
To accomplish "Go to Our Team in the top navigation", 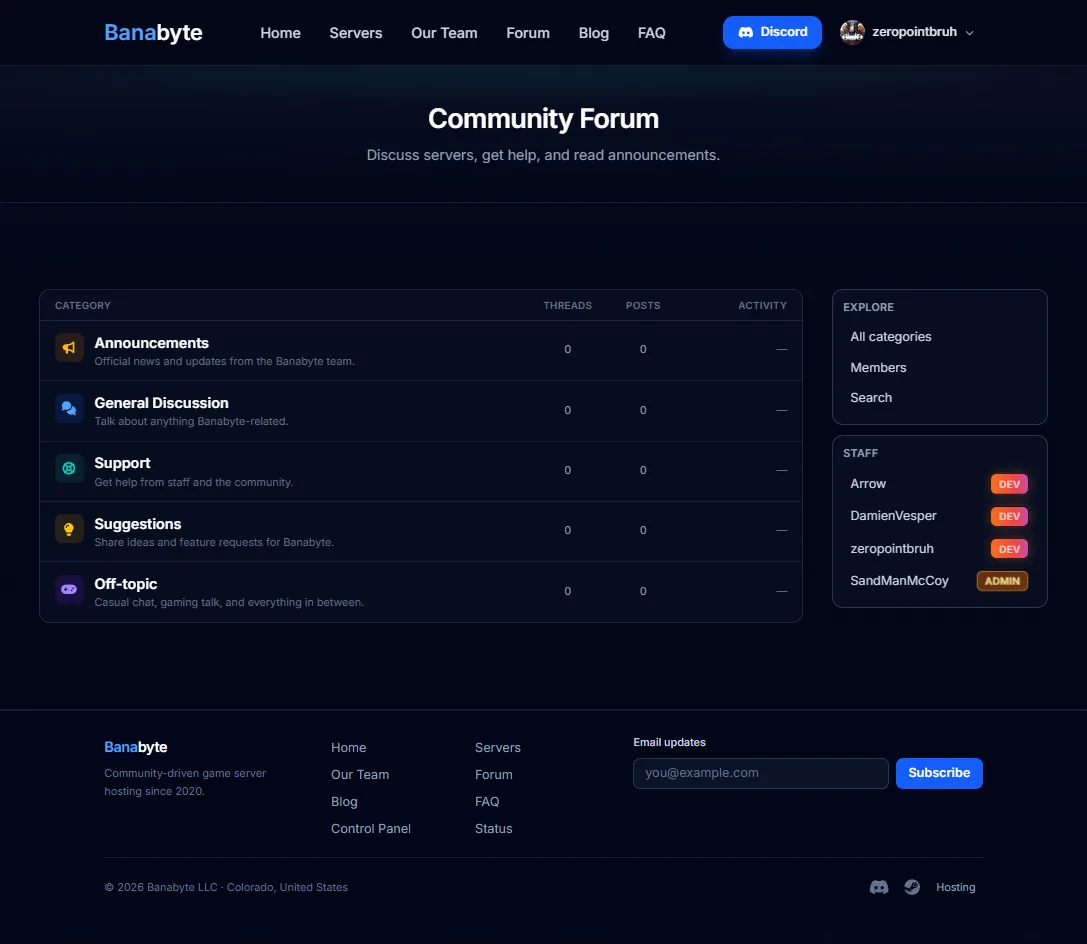I will click(x=444, y=33).
